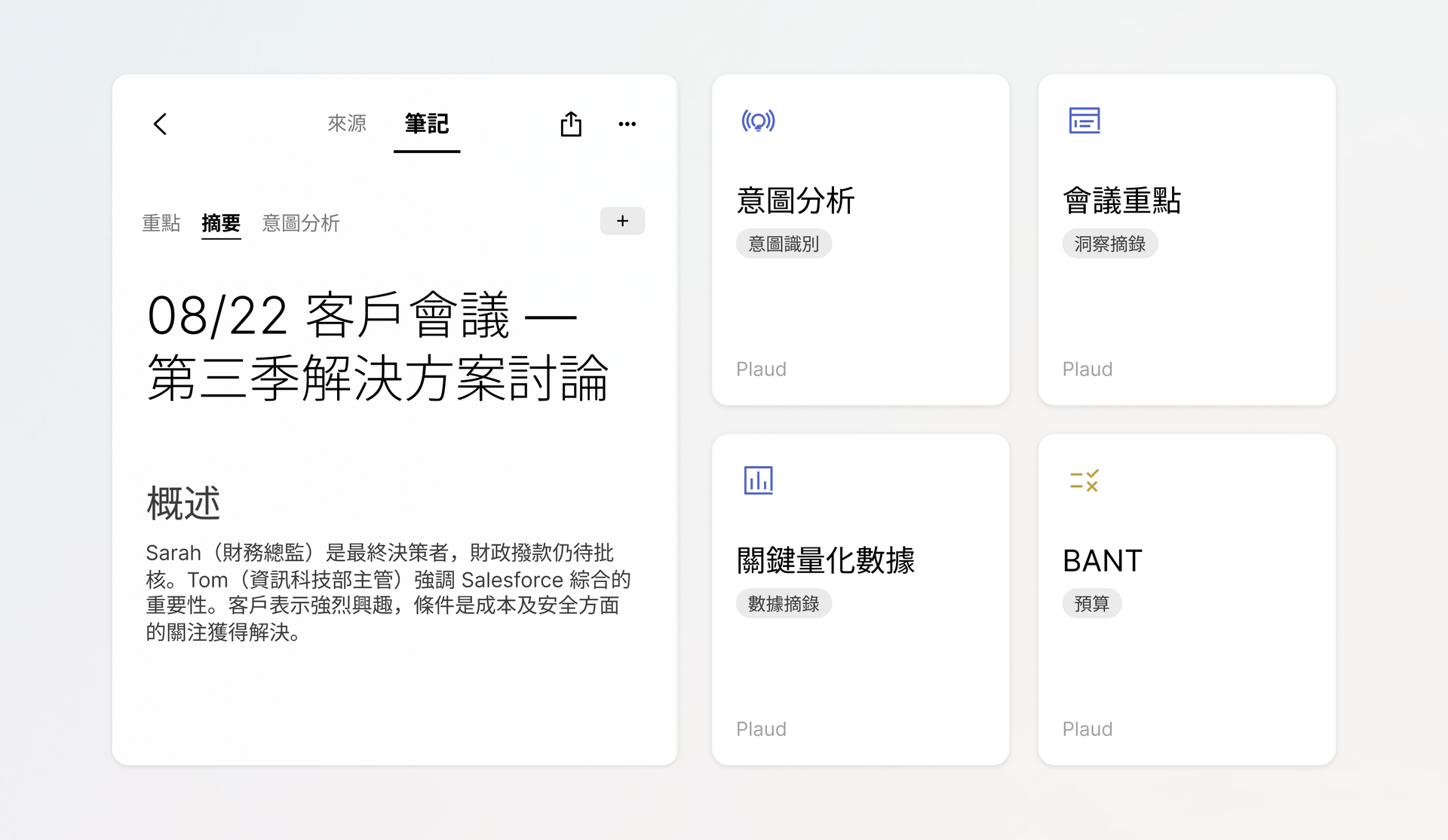Click the 關鍵量化數據 bar chart icon
The image size is (1448, 840).
758,480
